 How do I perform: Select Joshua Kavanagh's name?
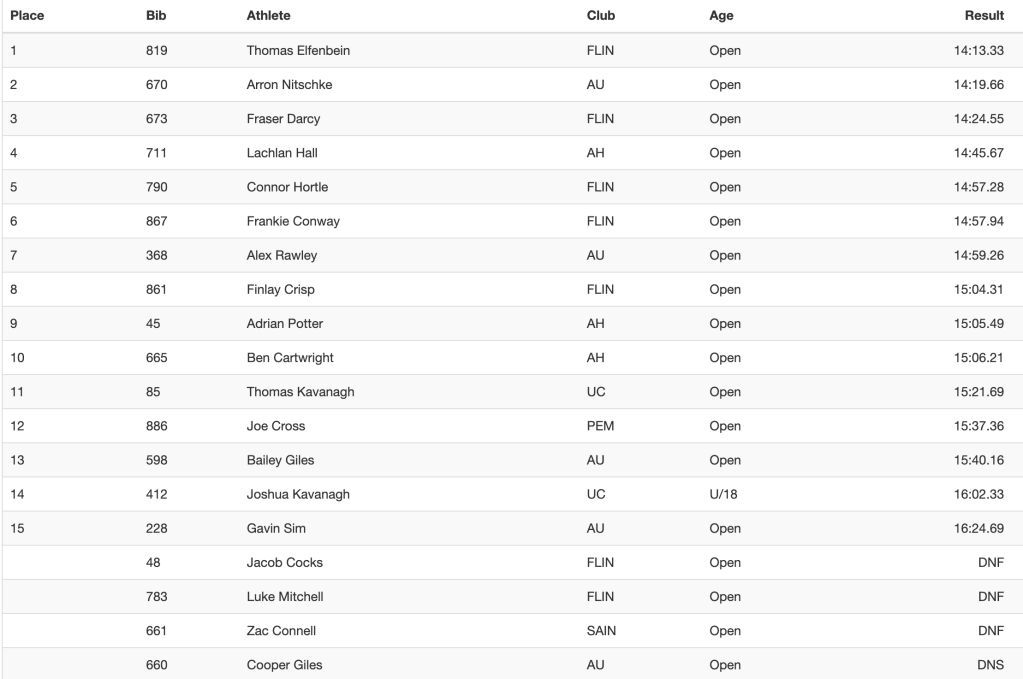click(x=298, y=494)
